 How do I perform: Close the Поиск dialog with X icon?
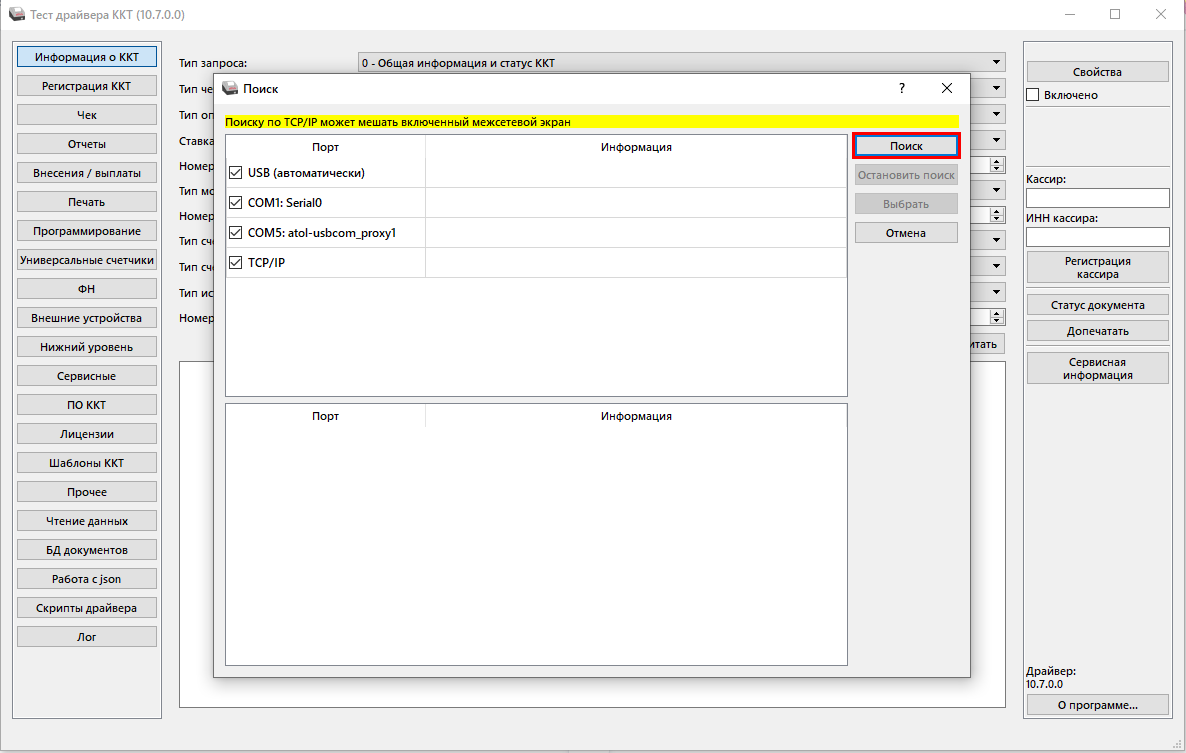point(946,88)
